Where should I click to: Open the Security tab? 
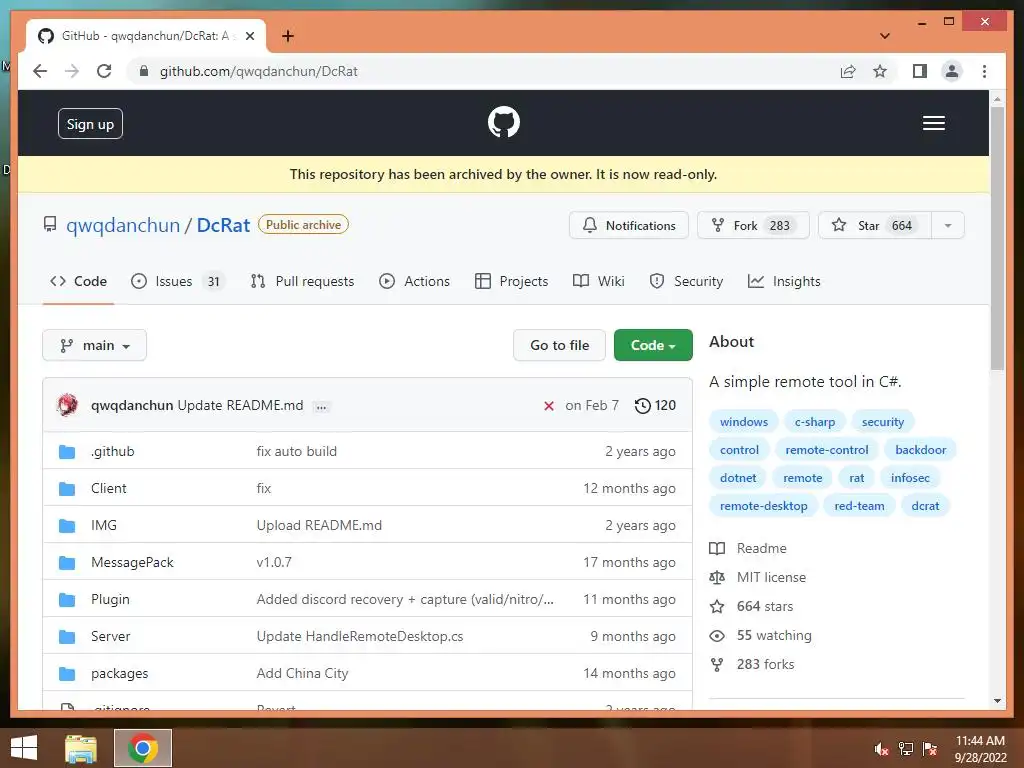click(686, 281)
